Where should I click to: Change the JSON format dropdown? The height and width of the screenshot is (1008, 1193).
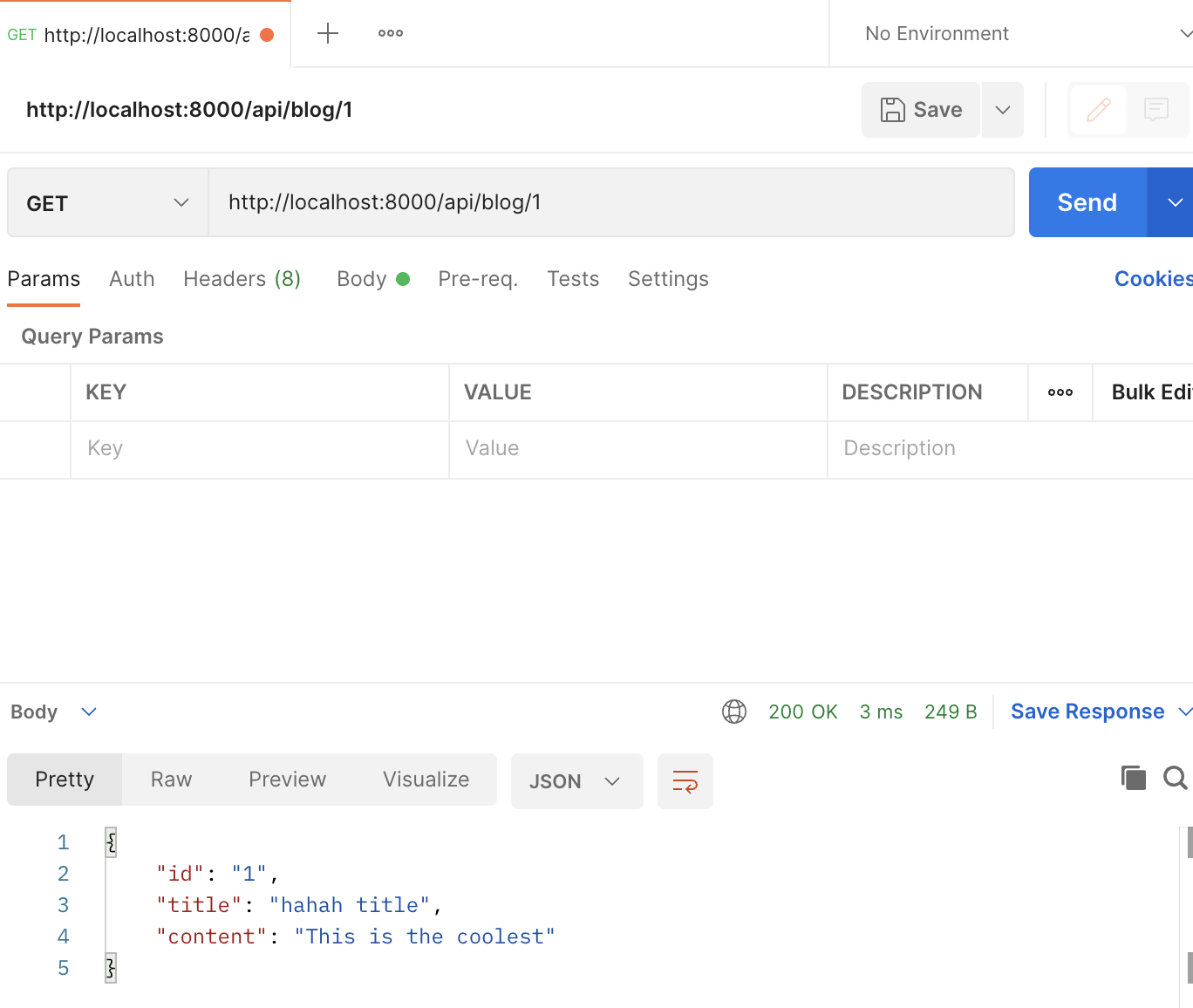(x=576, y=781)
